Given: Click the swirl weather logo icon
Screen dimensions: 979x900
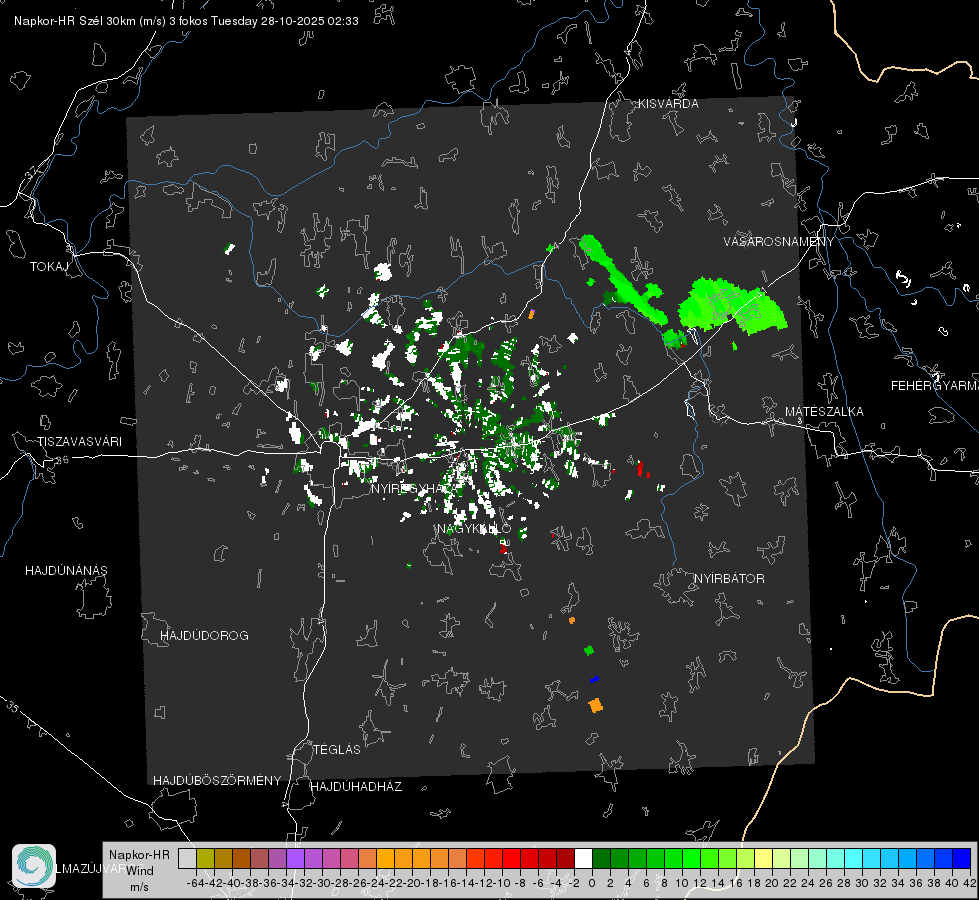Looking at the screenshot, I should pos(34,866).
